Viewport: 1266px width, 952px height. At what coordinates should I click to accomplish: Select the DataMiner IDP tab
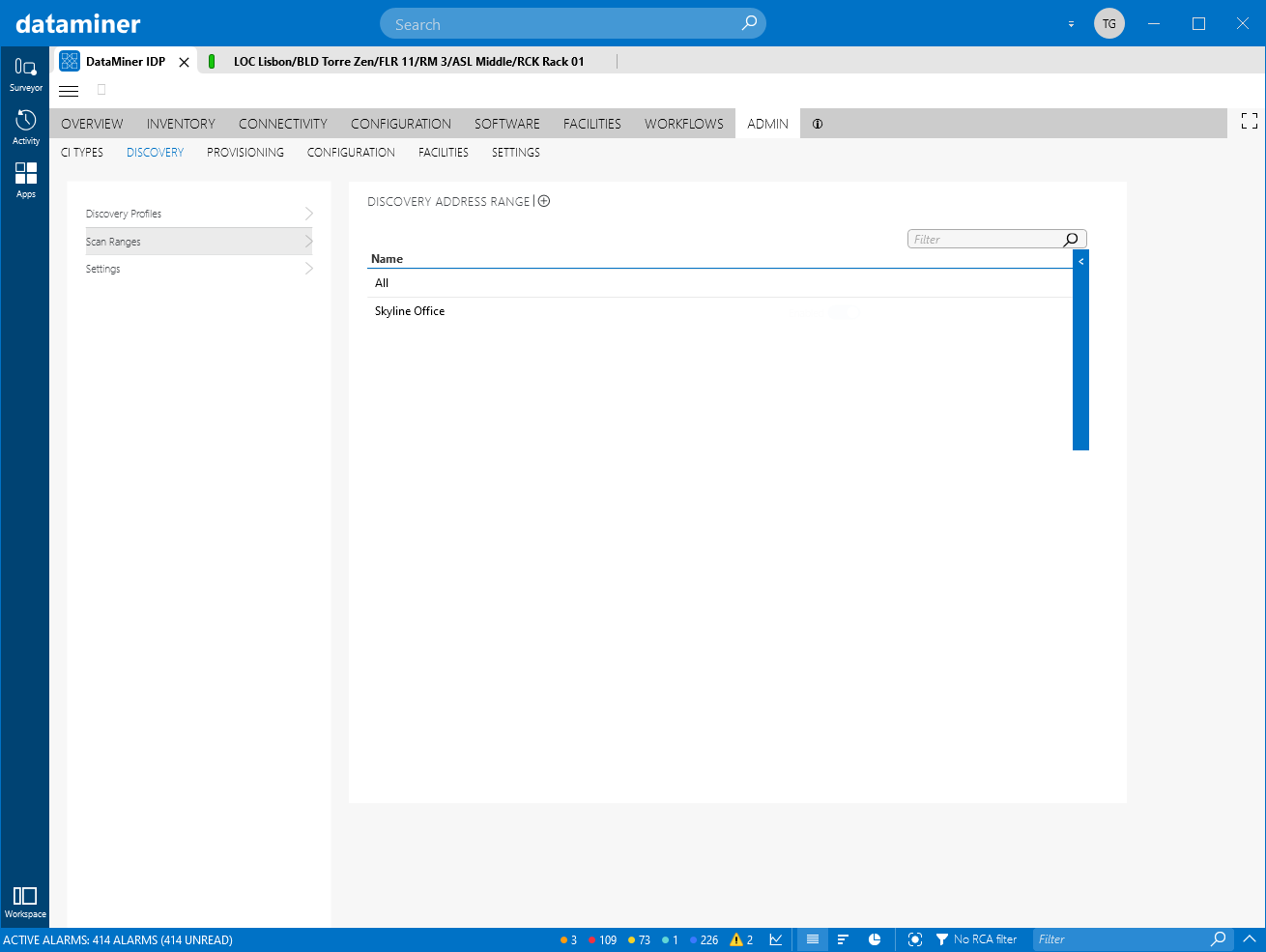pyautogui.click(x=126, y=62)
